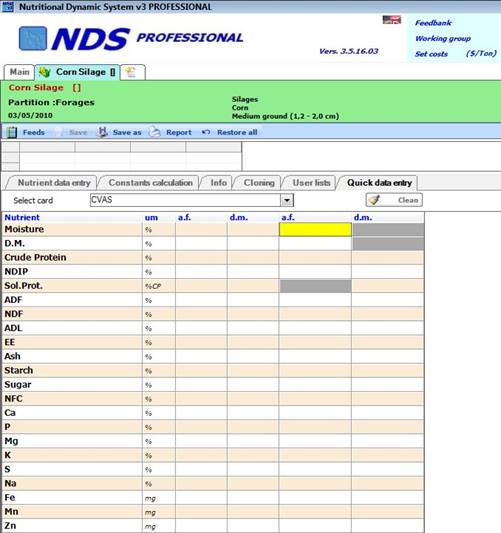The height and width of the screenshot is (533, 501).
Task: Select the ADL row label
Action: point(13,328)
